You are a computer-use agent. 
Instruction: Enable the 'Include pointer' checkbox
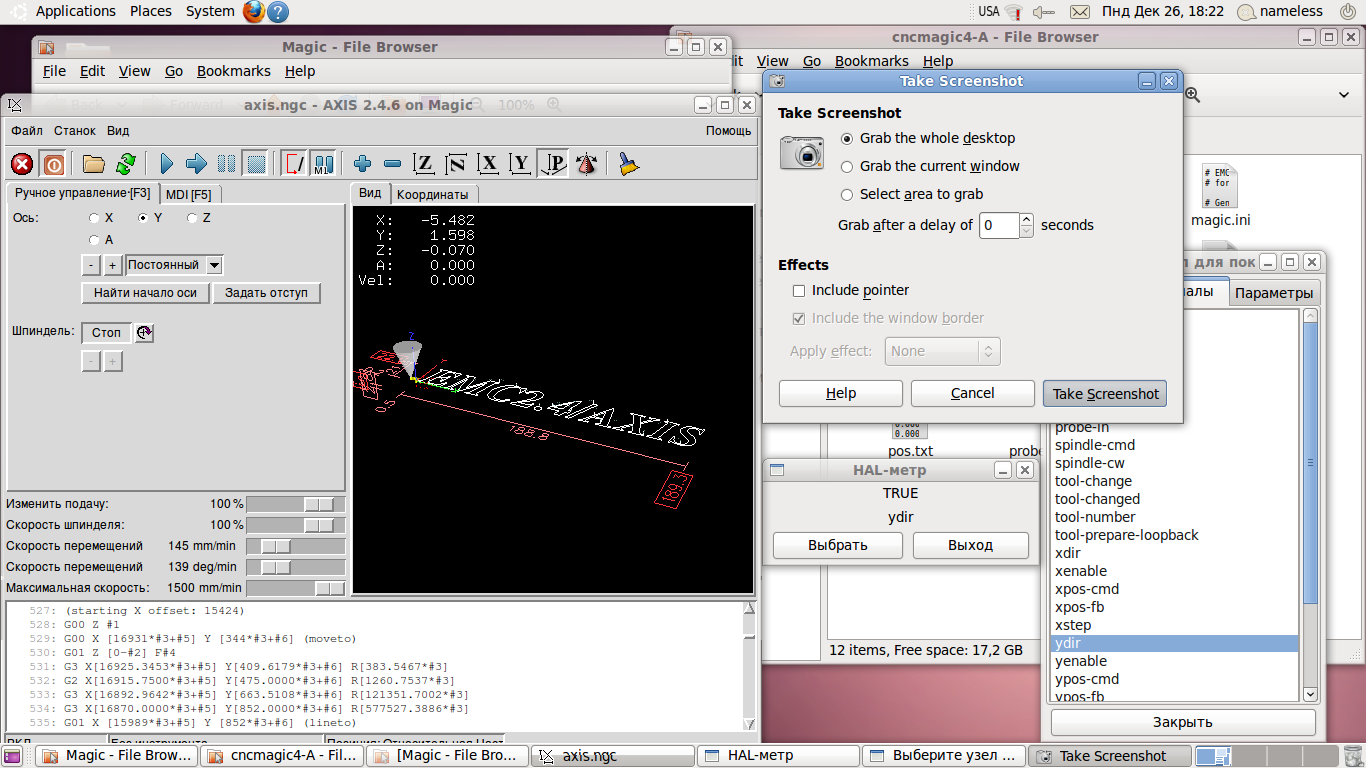coord(799,291)
